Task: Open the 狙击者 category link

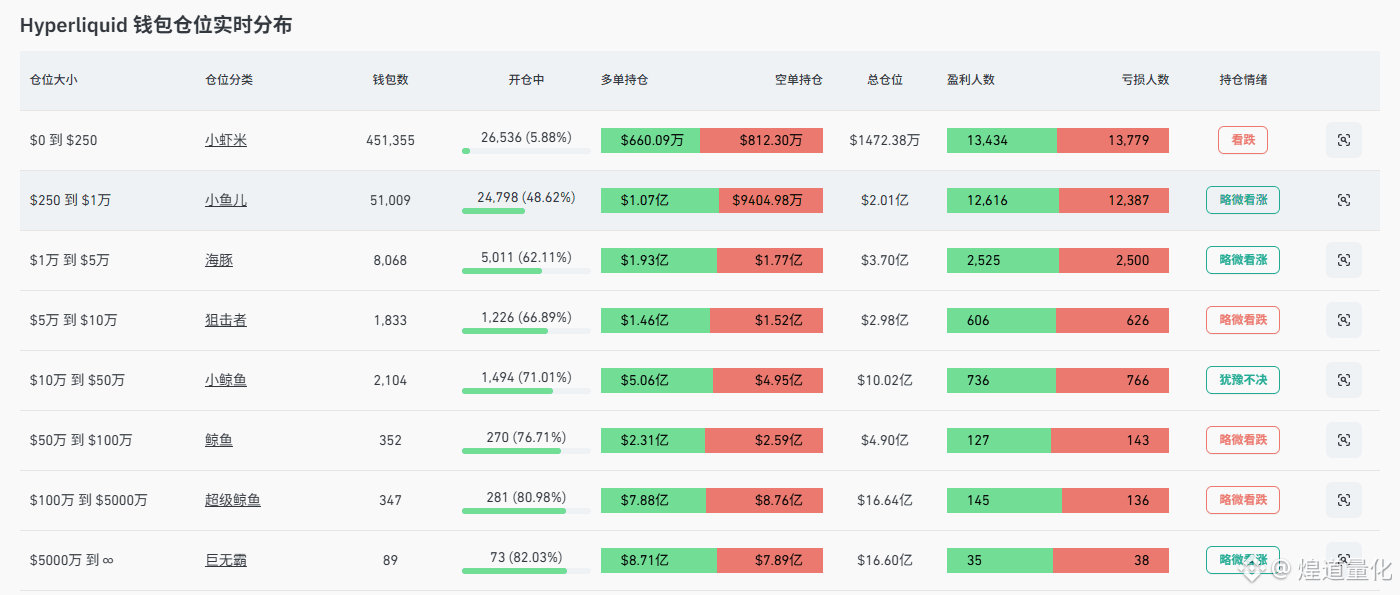Action: click(x=226, y=320)
